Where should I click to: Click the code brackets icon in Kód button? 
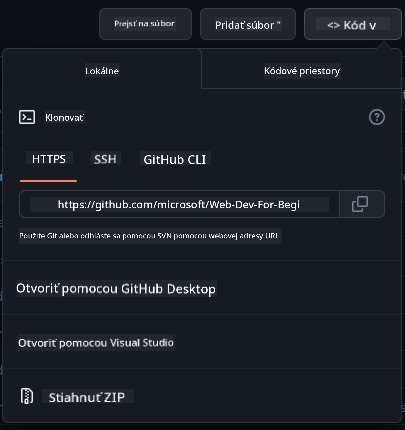333,25
